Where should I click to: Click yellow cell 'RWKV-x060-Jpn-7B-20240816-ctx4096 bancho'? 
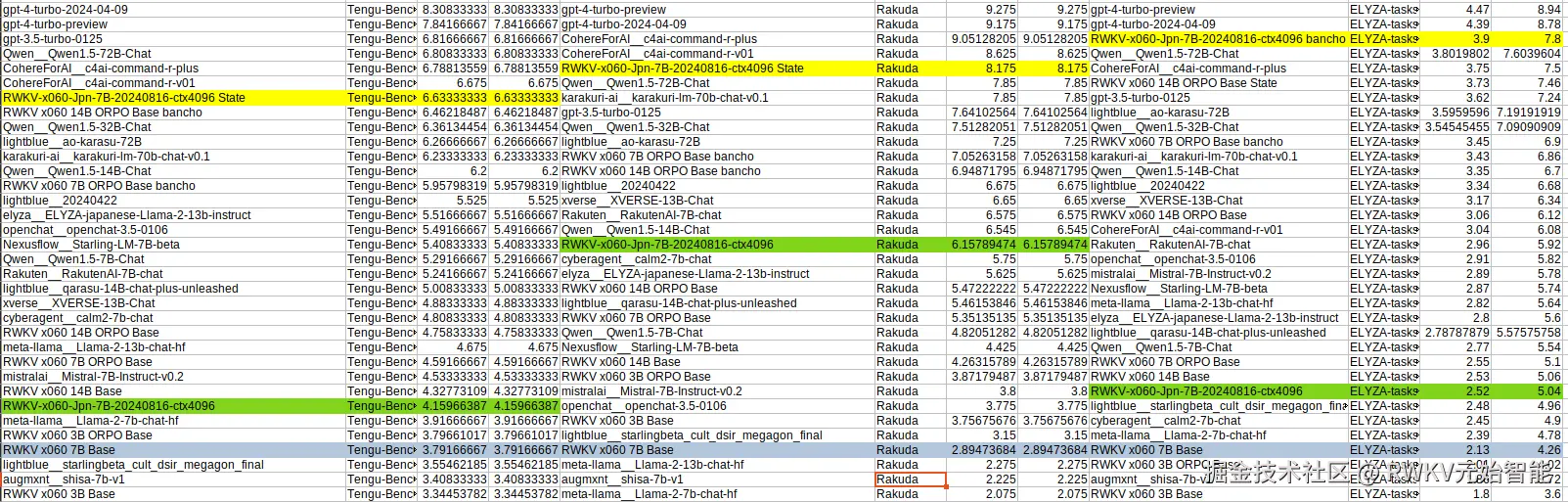(1218, 39)
